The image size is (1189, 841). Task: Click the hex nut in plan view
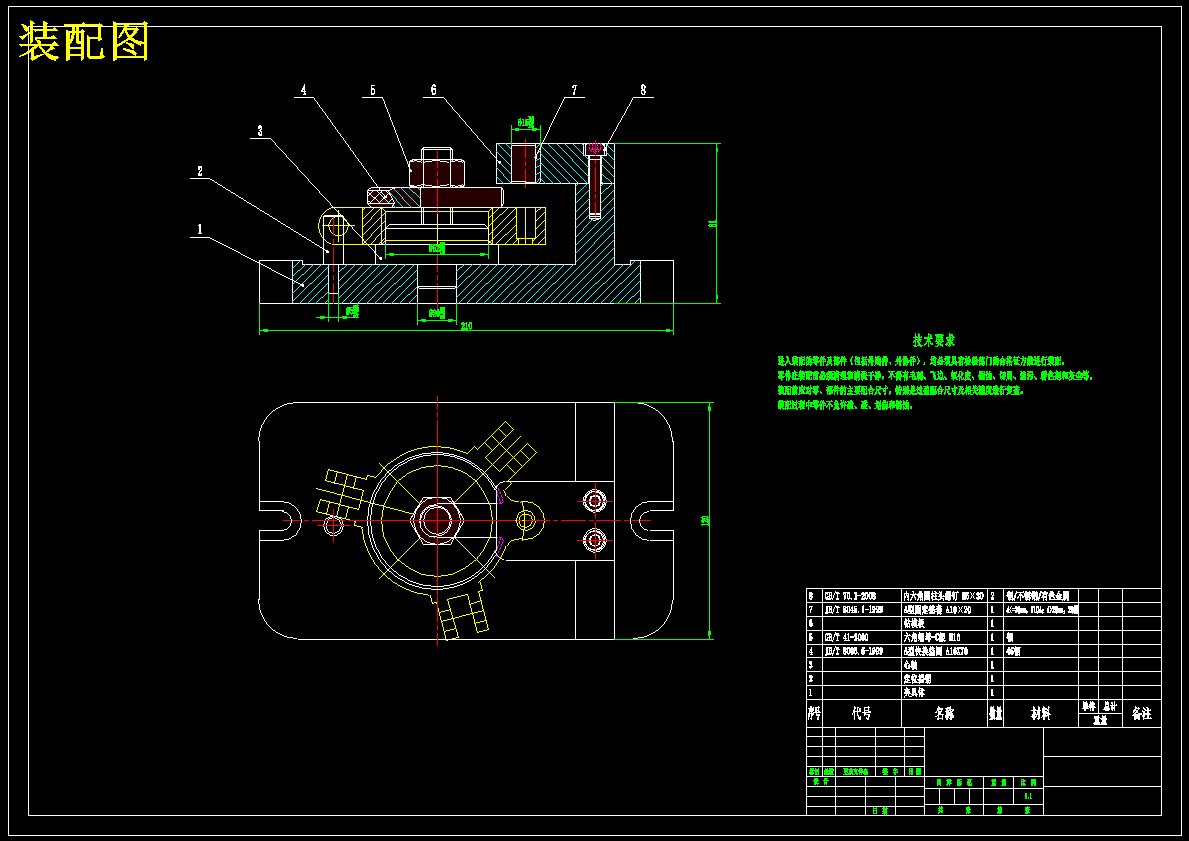point(435,521)
